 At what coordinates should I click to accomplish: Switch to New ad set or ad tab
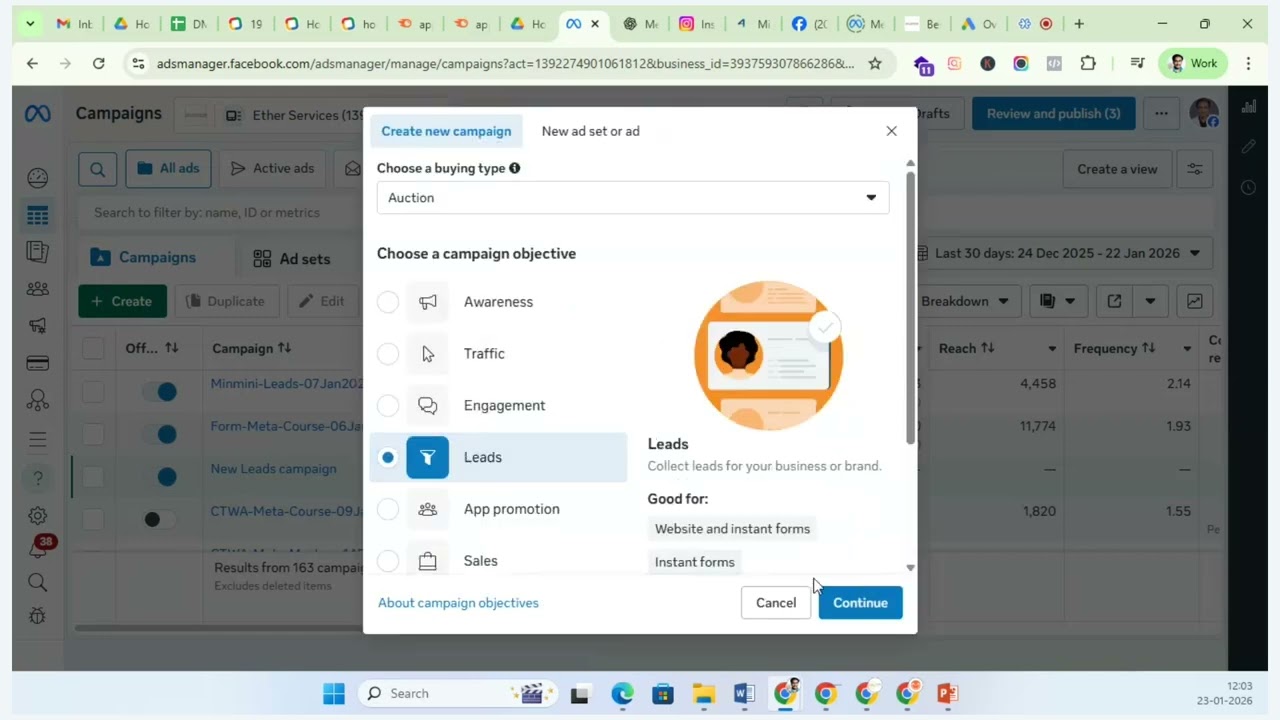tap(590, 131)
